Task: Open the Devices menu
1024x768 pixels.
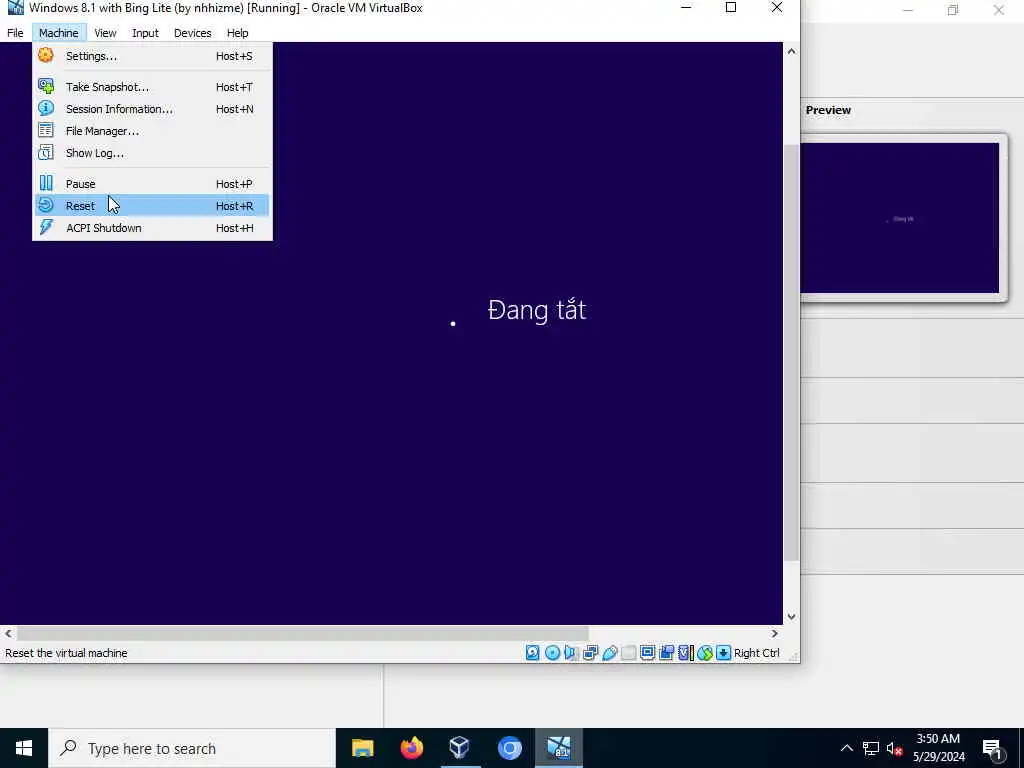Action: click(192, 33)
